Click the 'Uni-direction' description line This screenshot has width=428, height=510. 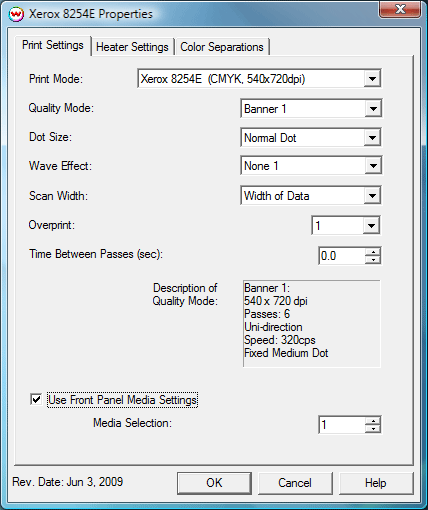pyautogui.click(x=273, y=327)
